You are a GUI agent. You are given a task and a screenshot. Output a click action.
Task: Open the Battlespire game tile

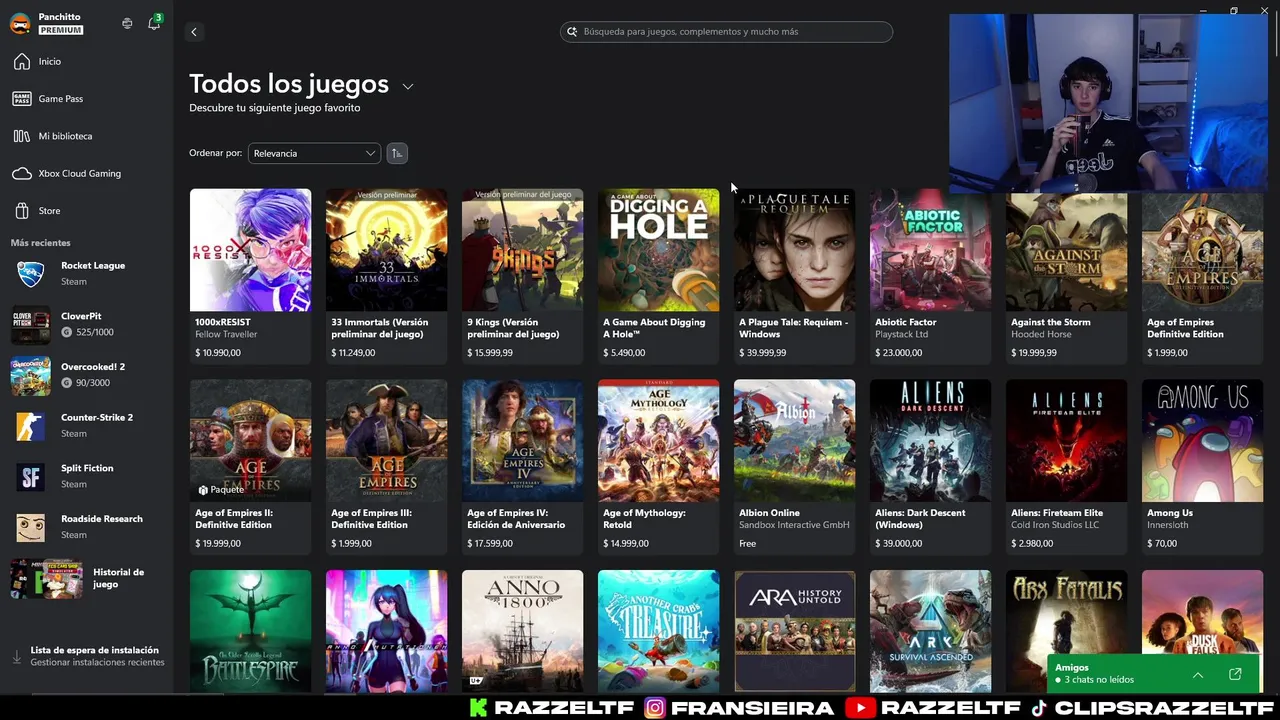point(250,631)
